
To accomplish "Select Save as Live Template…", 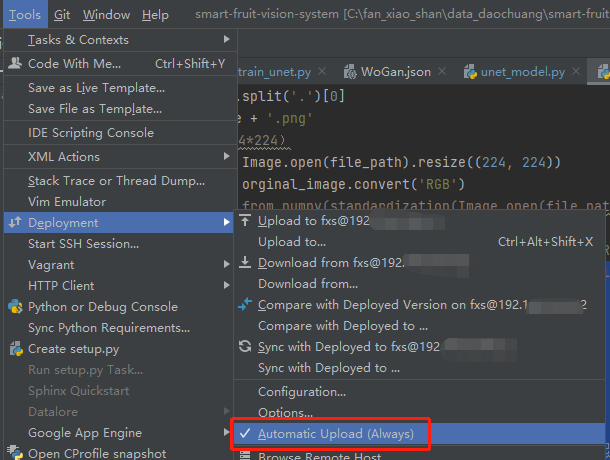I will click(120, 88).
